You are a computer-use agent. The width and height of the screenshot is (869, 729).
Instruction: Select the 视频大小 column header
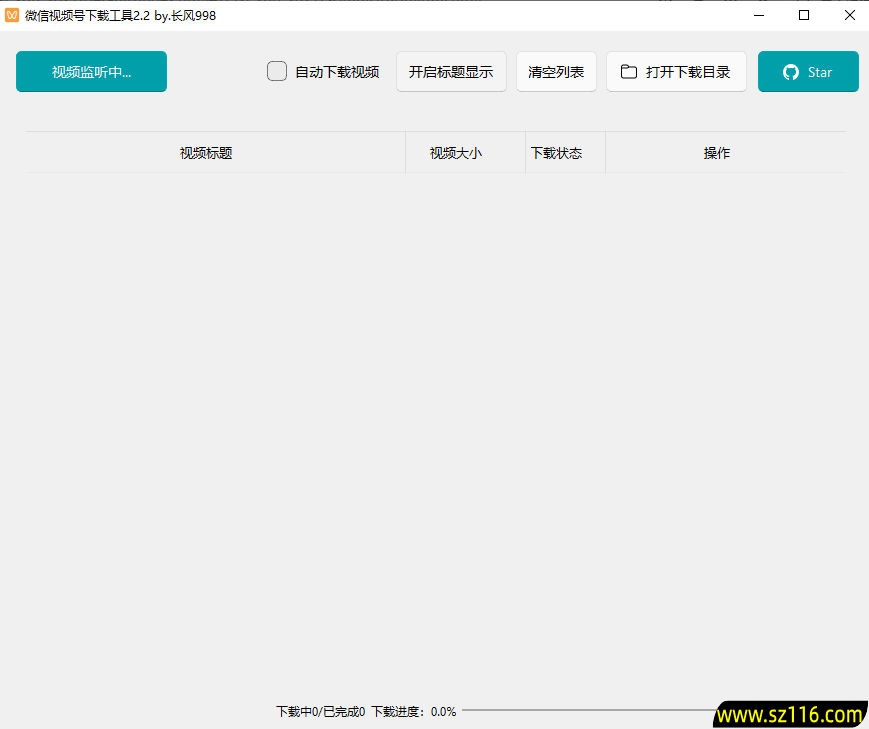tap(456, 153)
